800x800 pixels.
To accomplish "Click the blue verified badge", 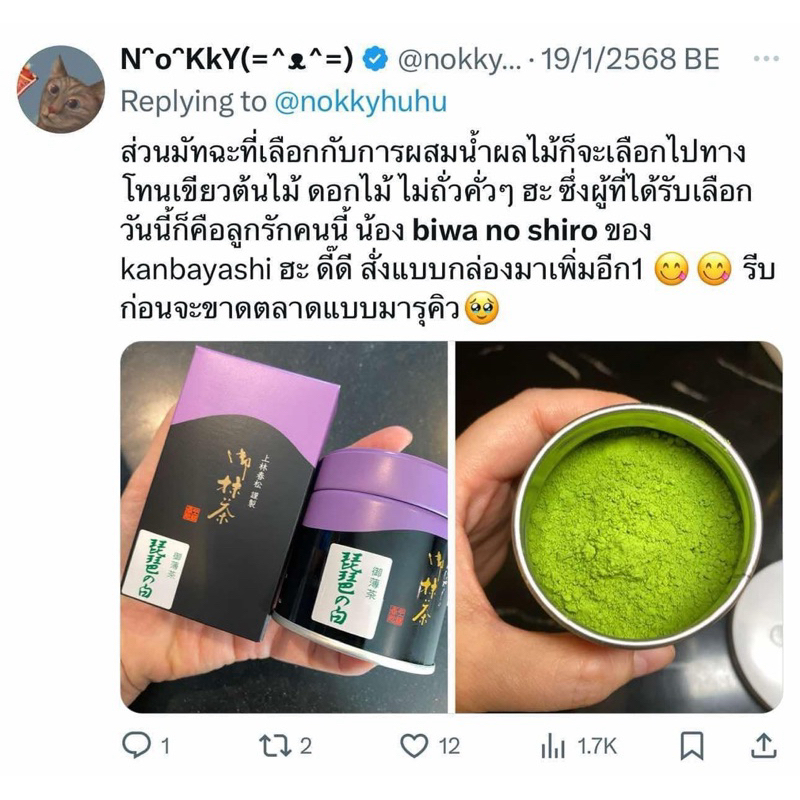I will pos(375,59).
